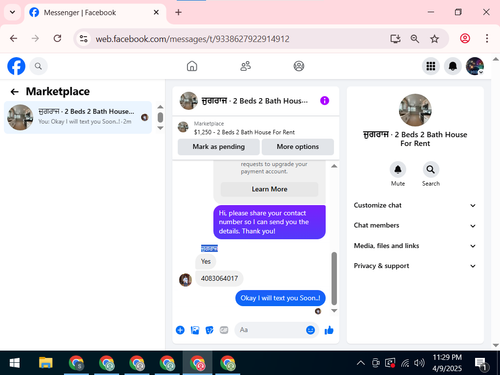500x375 pixels.
Task: Attach a photo file icon
Action: (x=195, y=330)
